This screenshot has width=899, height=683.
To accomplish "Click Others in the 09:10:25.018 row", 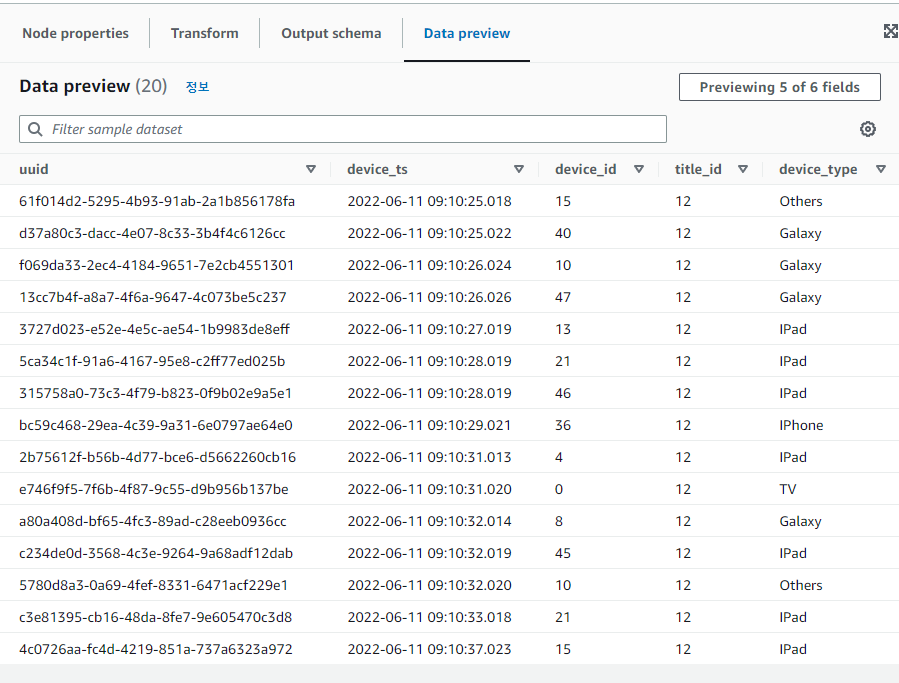I will (800, 201).
